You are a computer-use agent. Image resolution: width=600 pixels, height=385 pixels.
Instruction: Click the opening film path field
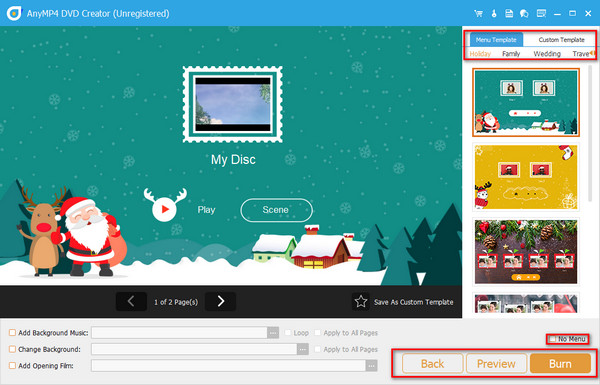click(x=228, y=366)
